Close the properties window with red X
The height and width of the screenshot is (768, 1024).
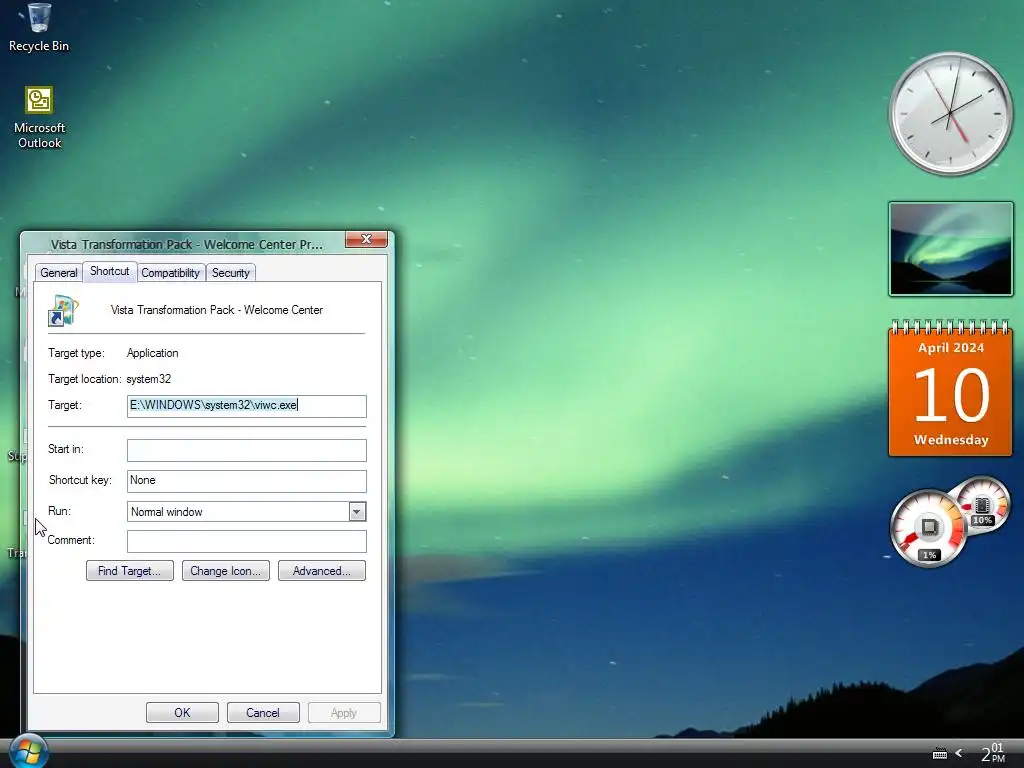coord(366,240)
